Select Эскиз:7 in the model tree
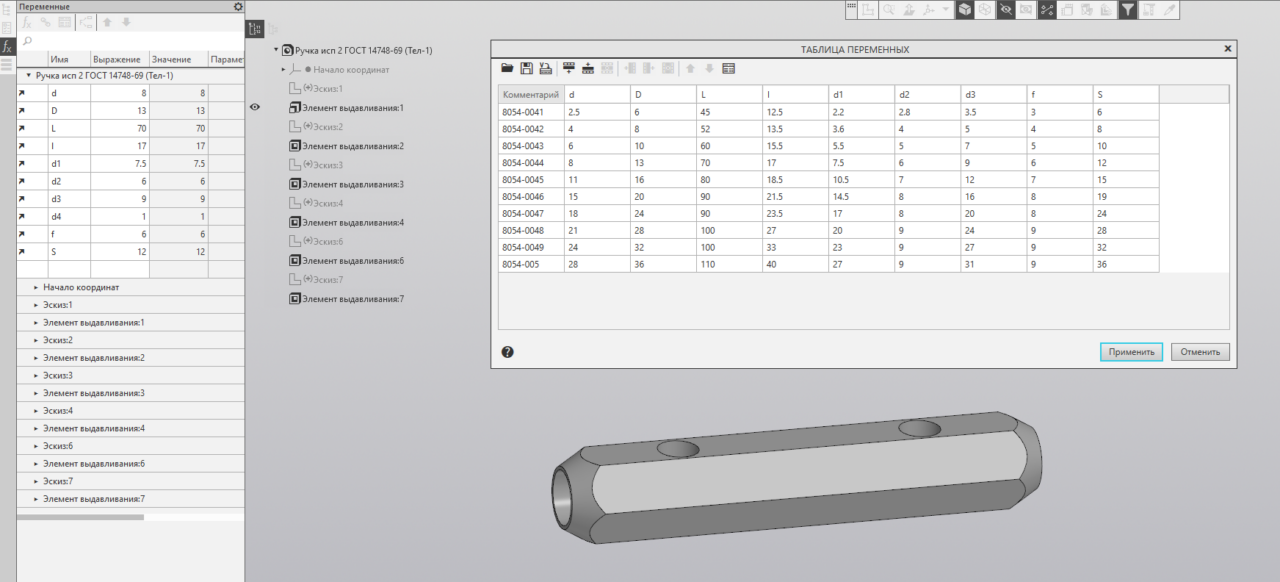 coord(328,280)
